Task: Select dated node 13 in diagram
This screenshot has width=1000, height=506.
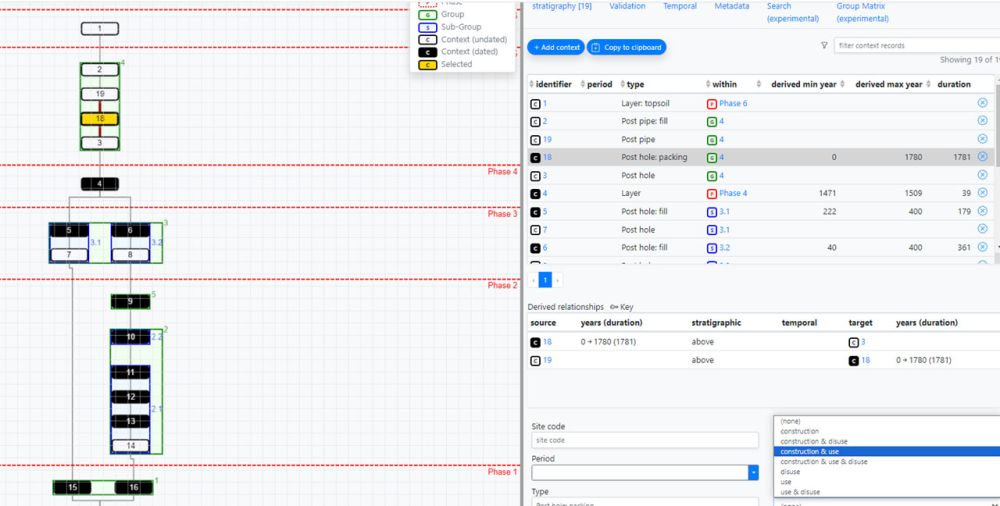Action: coord(130,421)
